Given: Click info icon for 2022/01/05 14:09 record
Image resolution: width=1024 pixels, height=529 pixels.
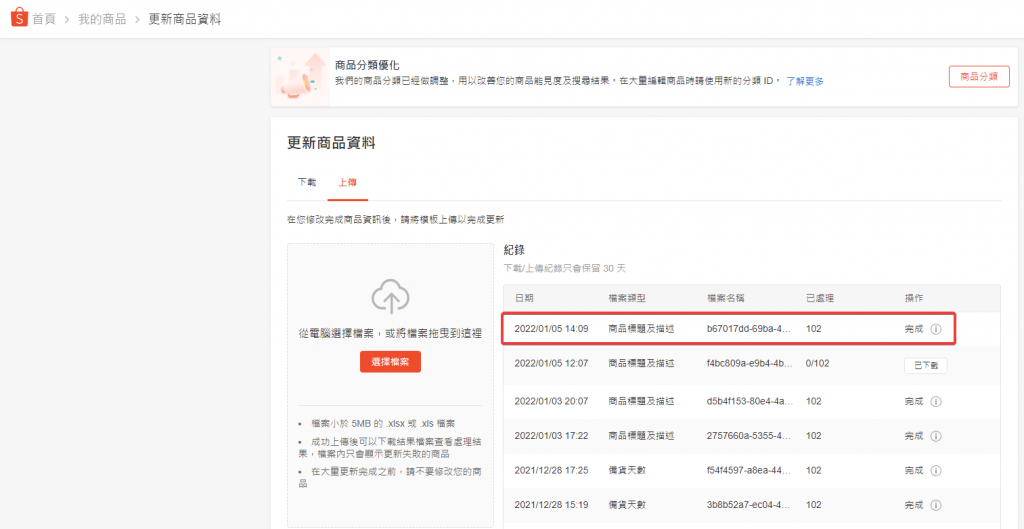Looking at the screenshot, I should [x=936, y=328].
